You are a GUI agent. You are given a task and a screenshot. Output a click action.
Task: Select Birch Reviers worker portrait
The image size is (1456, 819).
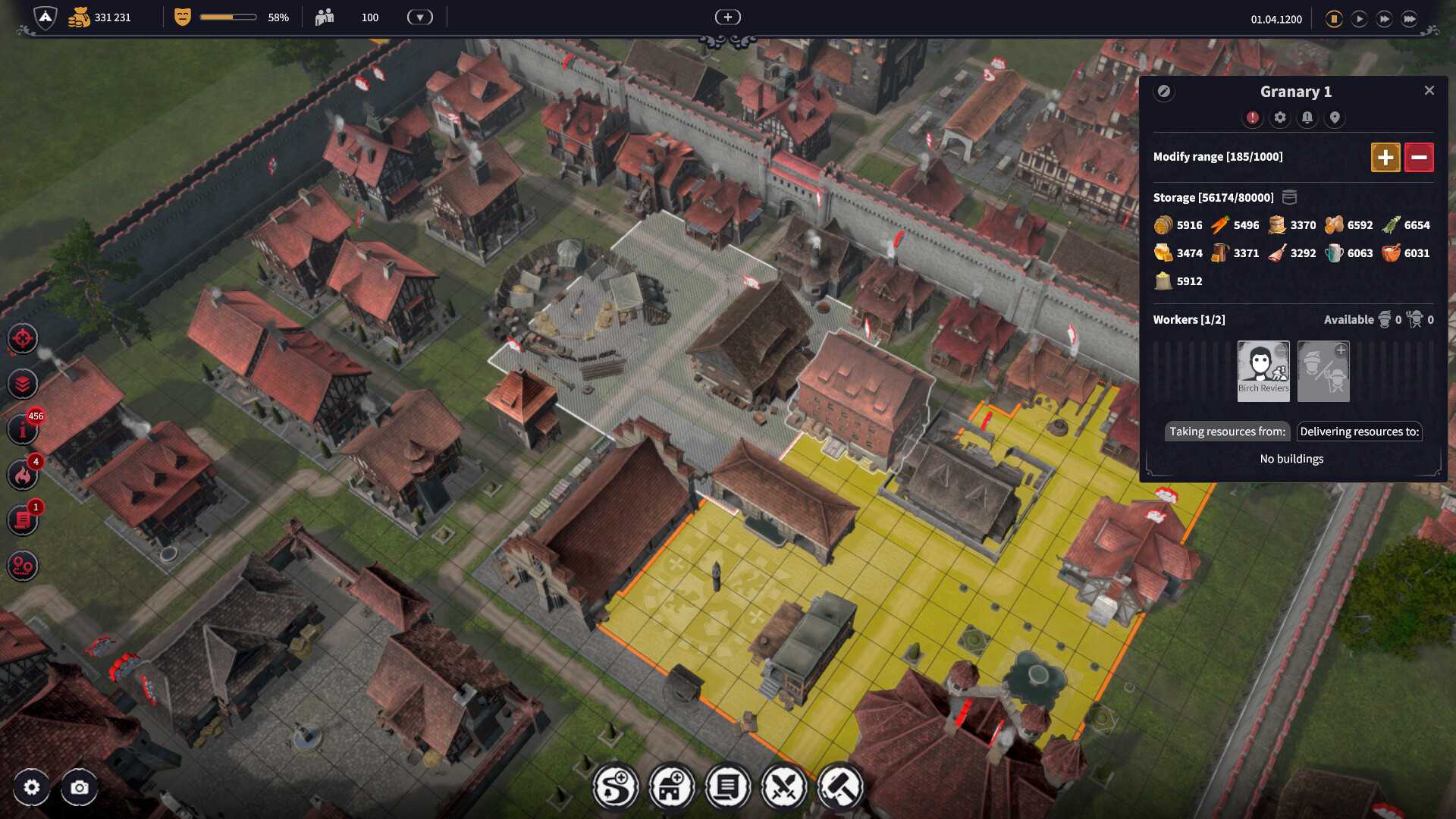[1263, 371]
